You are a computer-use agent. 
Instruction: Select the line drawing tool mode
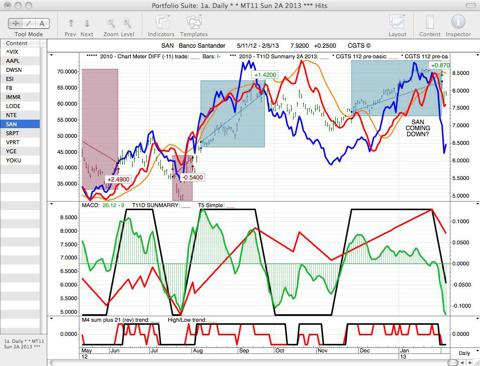coord(29,23)
